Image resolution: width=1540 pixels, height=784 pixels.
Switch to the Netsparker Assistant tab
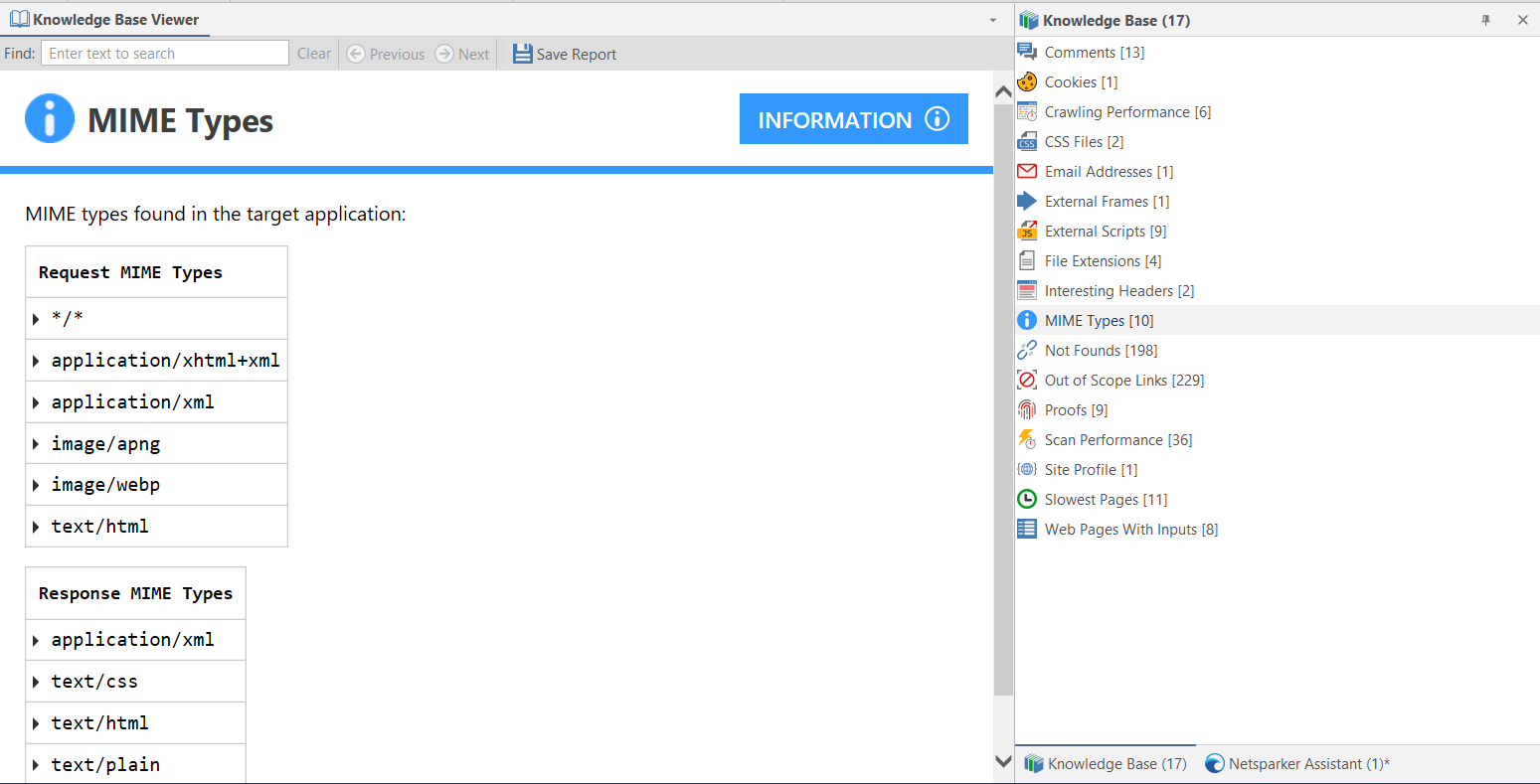click(x=1295, y=763)
